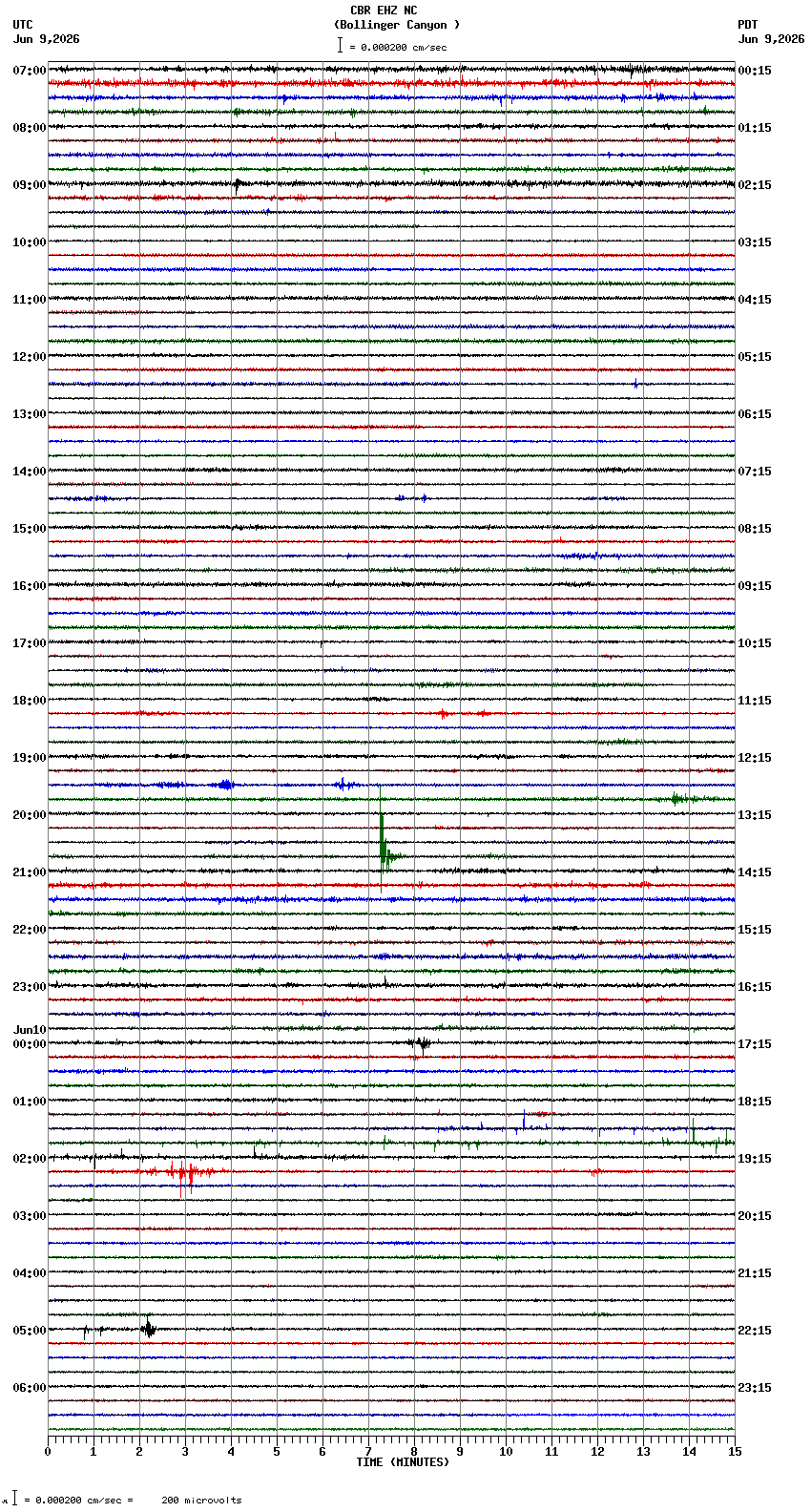Click the '22:00' UTC time label
811x1512 pixels.
point(30,930)
